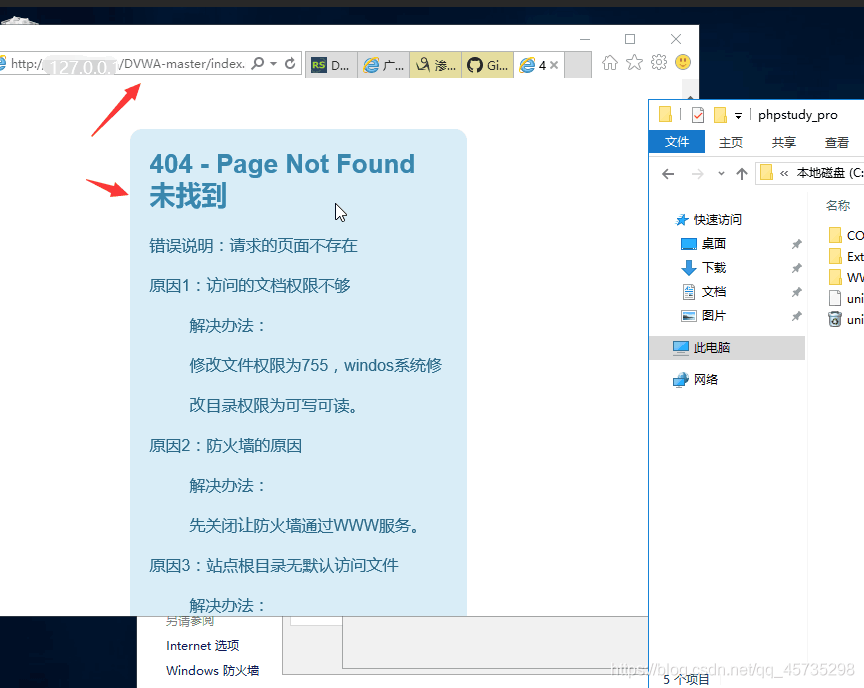Select 此电脑 in the navigation pane
Viewport: 864px width, 688px height.
click(727, 348)
